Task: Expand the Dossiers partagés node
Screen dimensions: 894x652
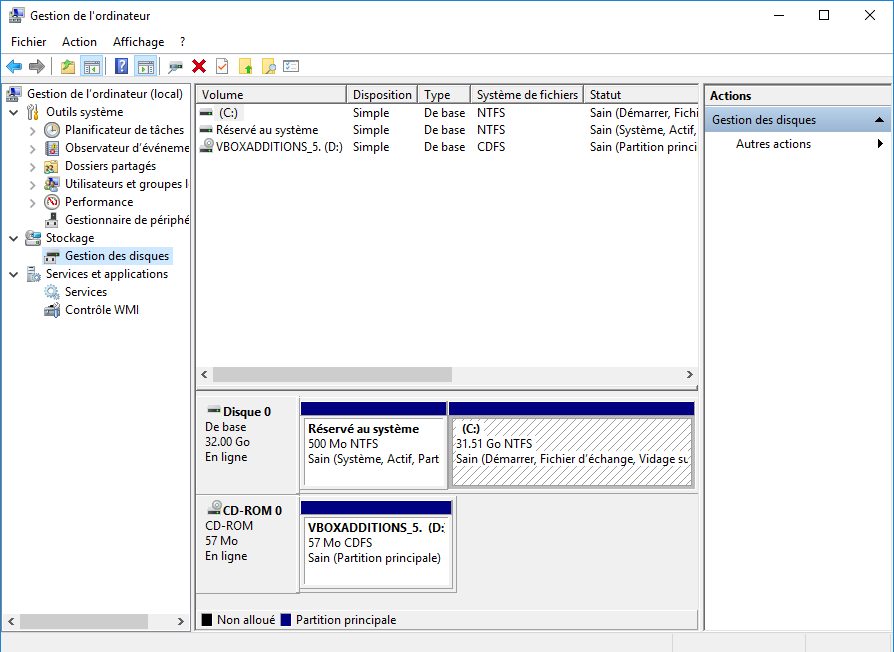Action: point(32,167)
